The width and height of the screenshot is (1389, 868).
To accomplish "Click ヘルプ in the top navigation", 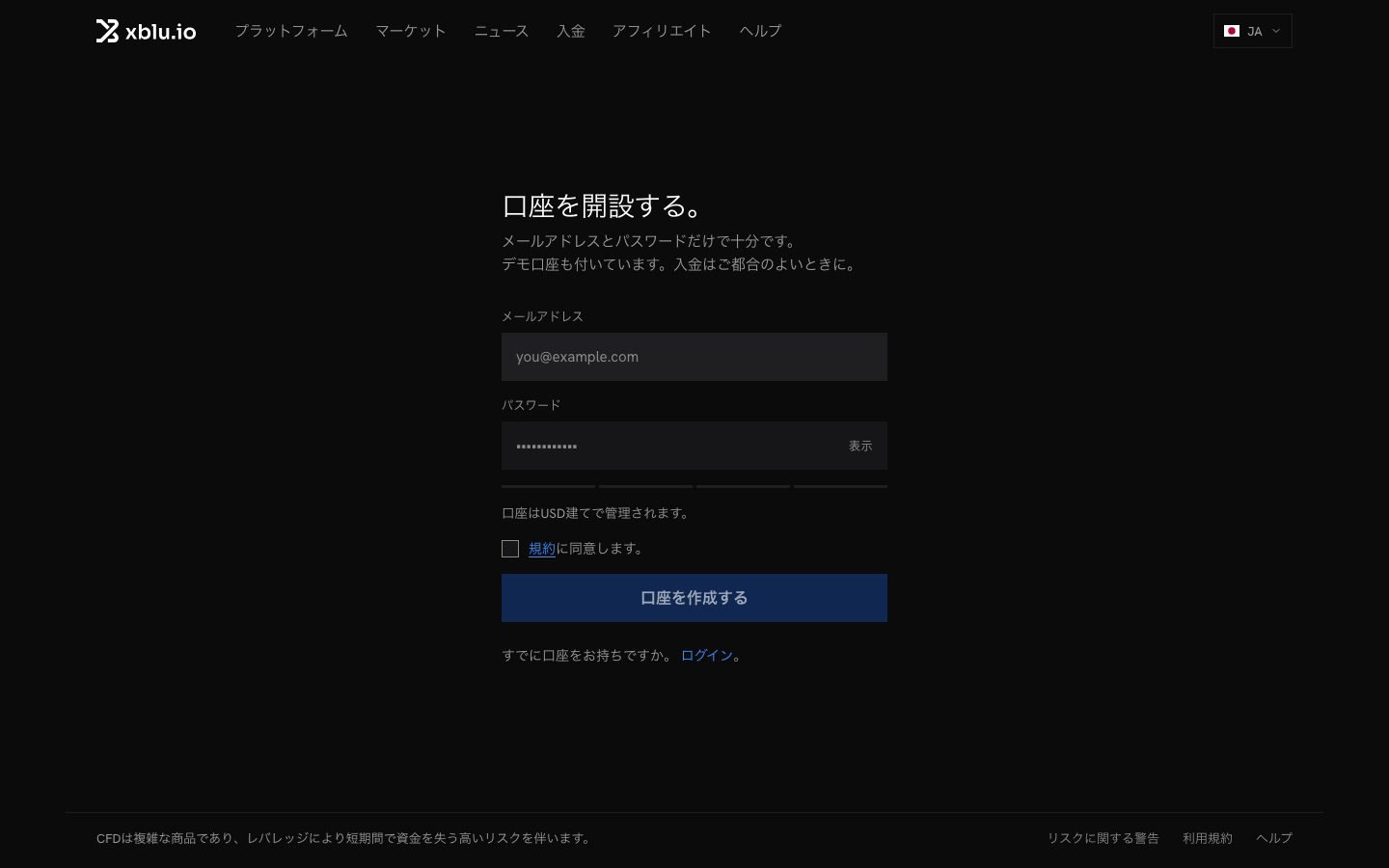I will (760, 31).
